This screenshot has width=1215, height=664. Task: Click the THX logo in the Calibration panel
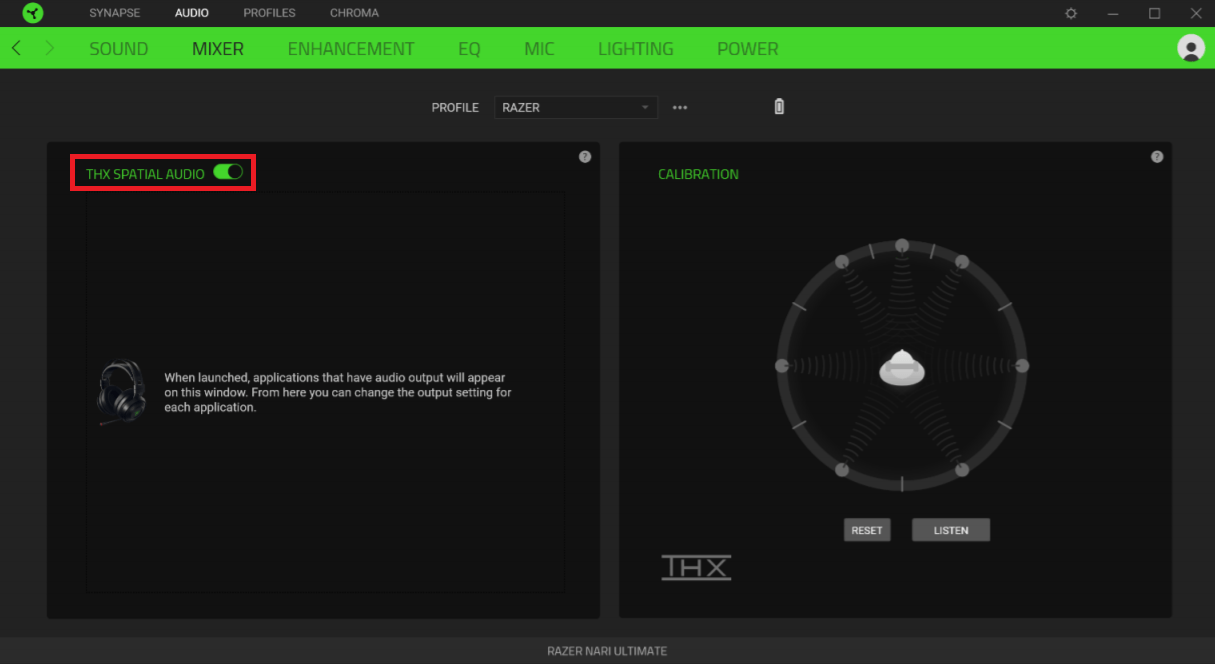(x=696, y=567)
